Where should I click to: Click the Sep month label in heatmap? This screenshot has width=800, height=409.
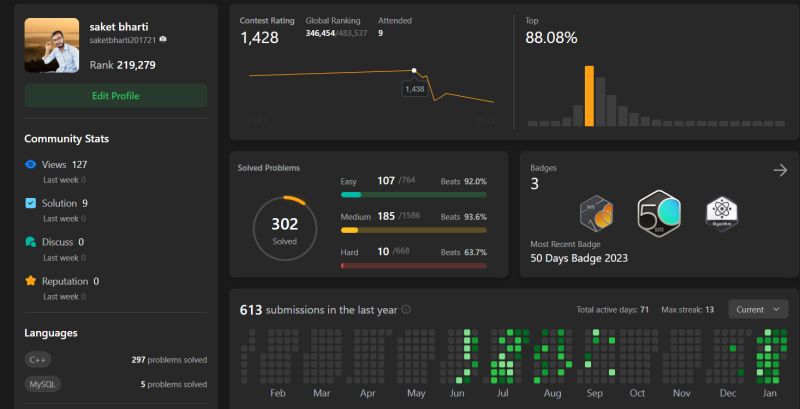594,393
